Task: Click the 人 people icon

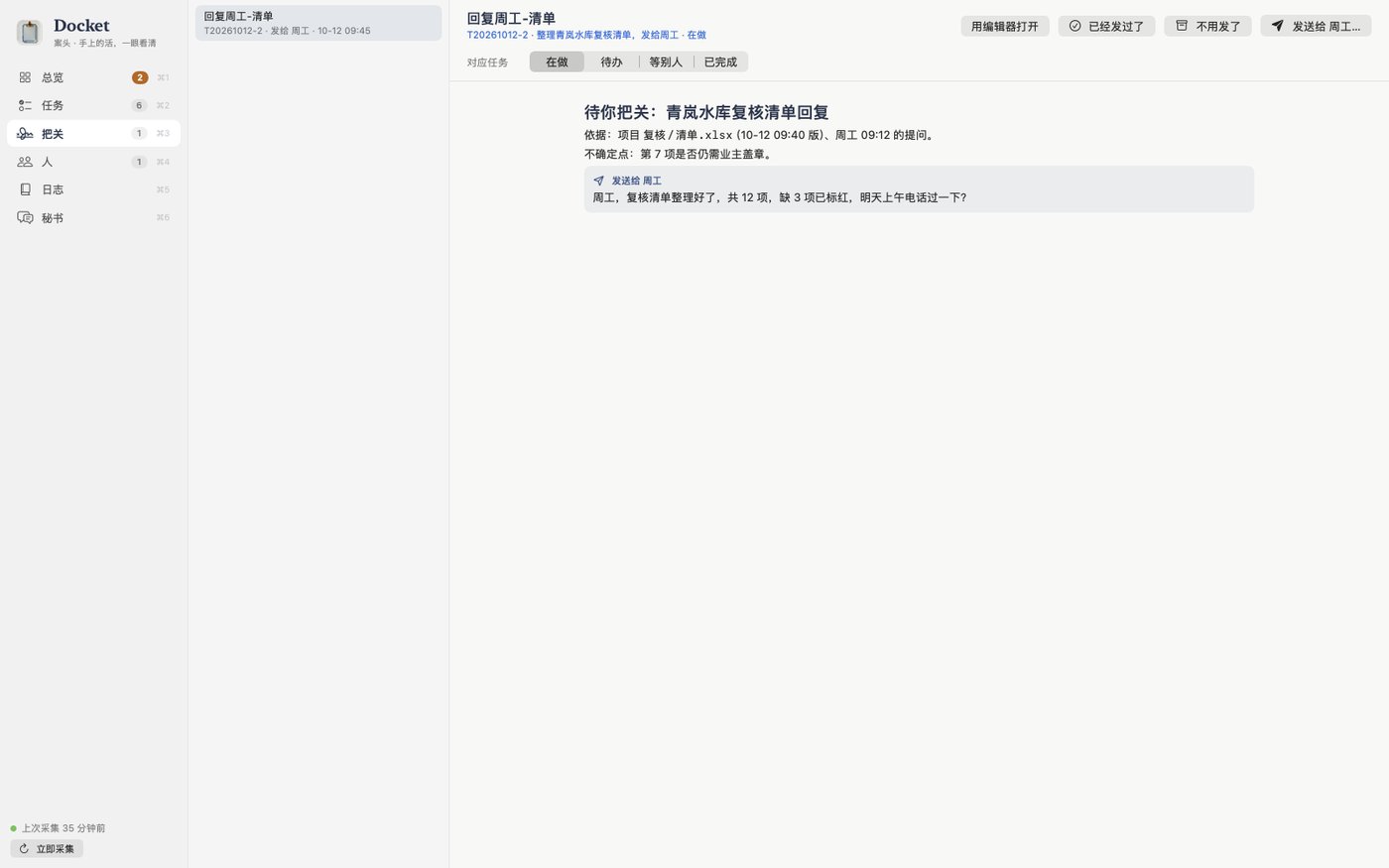Action: coord(25,162)
